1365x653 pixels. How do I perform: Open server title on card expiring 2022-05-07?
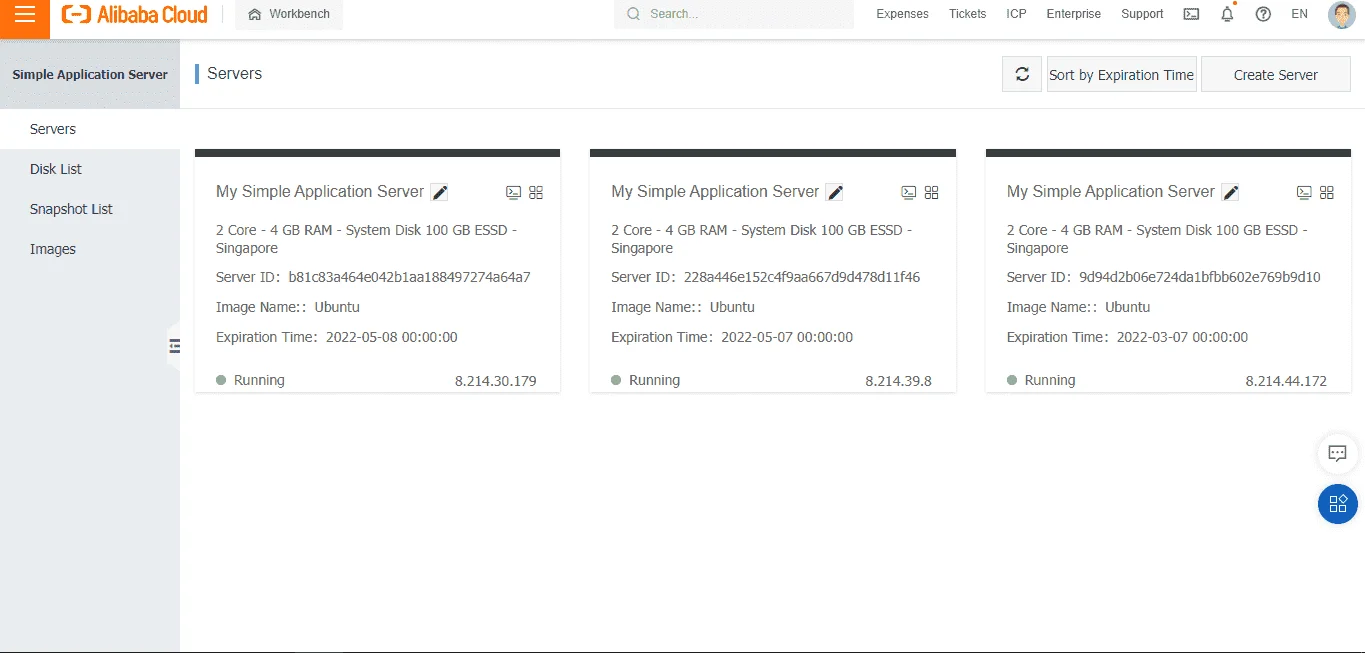[x=715, y=191]
